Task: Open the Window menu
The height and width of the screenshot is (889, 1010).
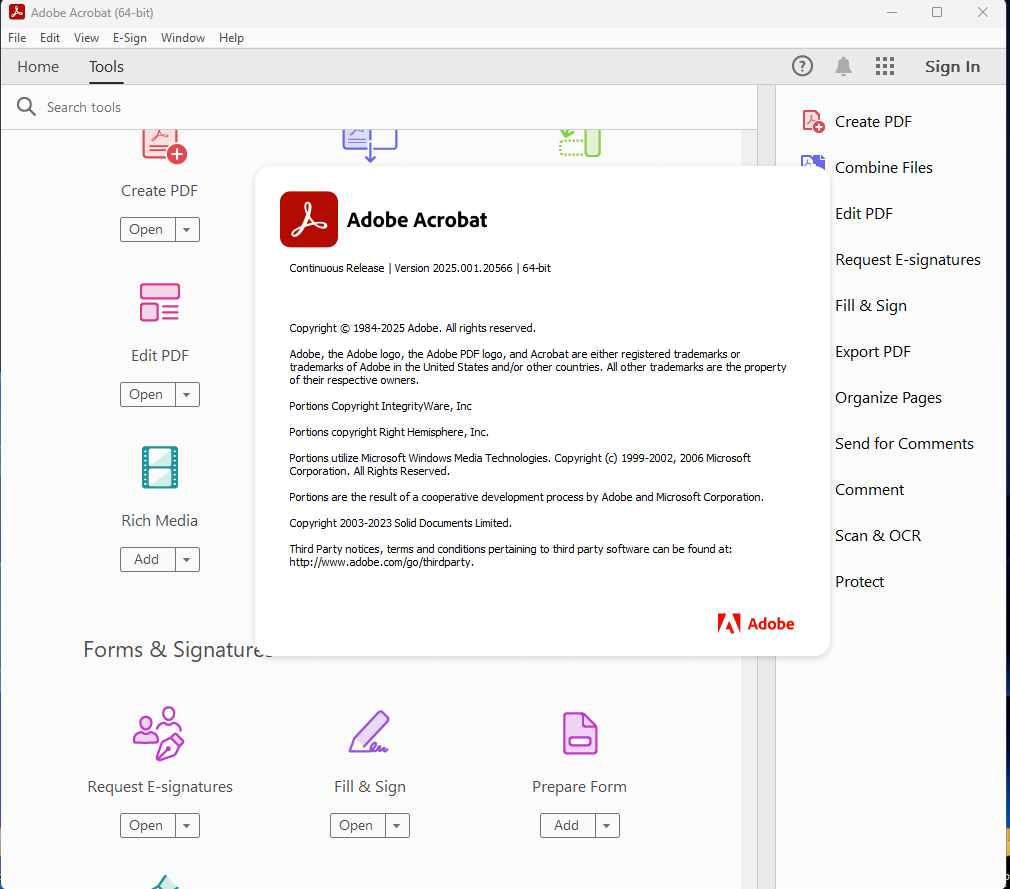Action: pos(183,38)
